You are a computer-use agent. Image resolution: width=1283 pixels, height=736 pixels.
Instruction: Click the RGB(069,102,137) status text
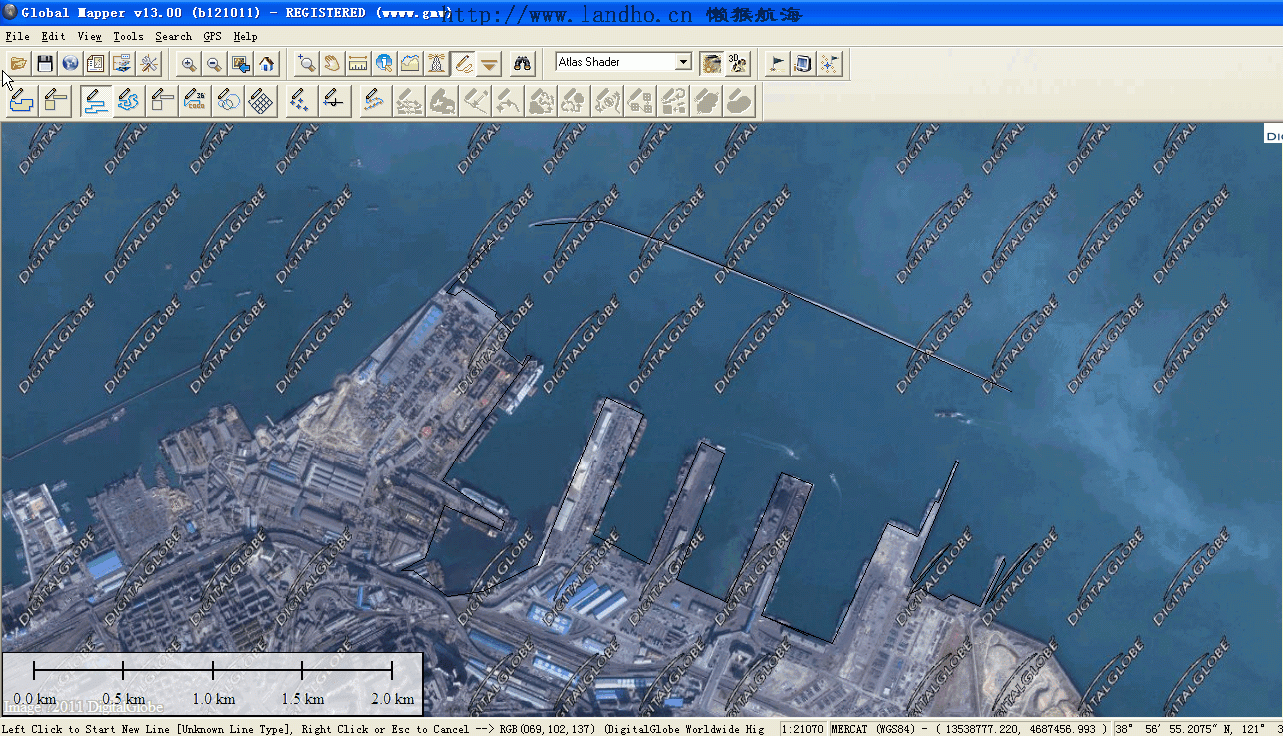pos(548,729)
